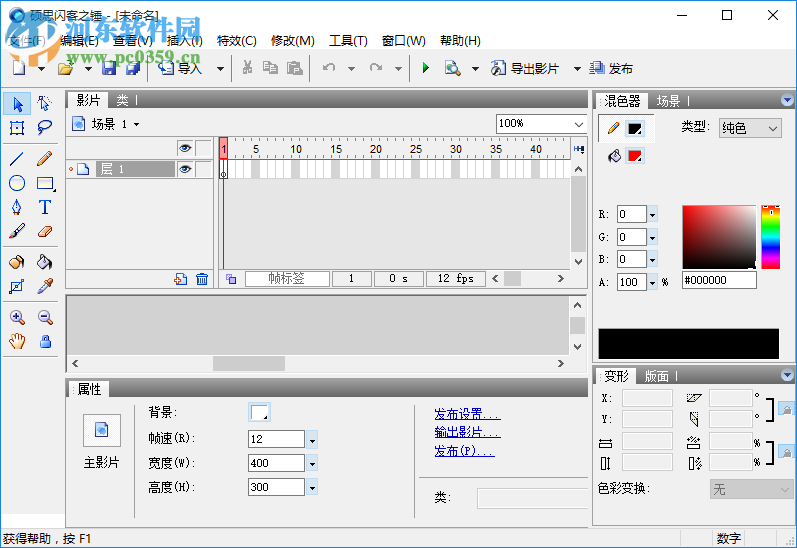This screenshot has height=548, width=797.
Task: Open the 工具(T) menu
Action: (x=348, y=41)
